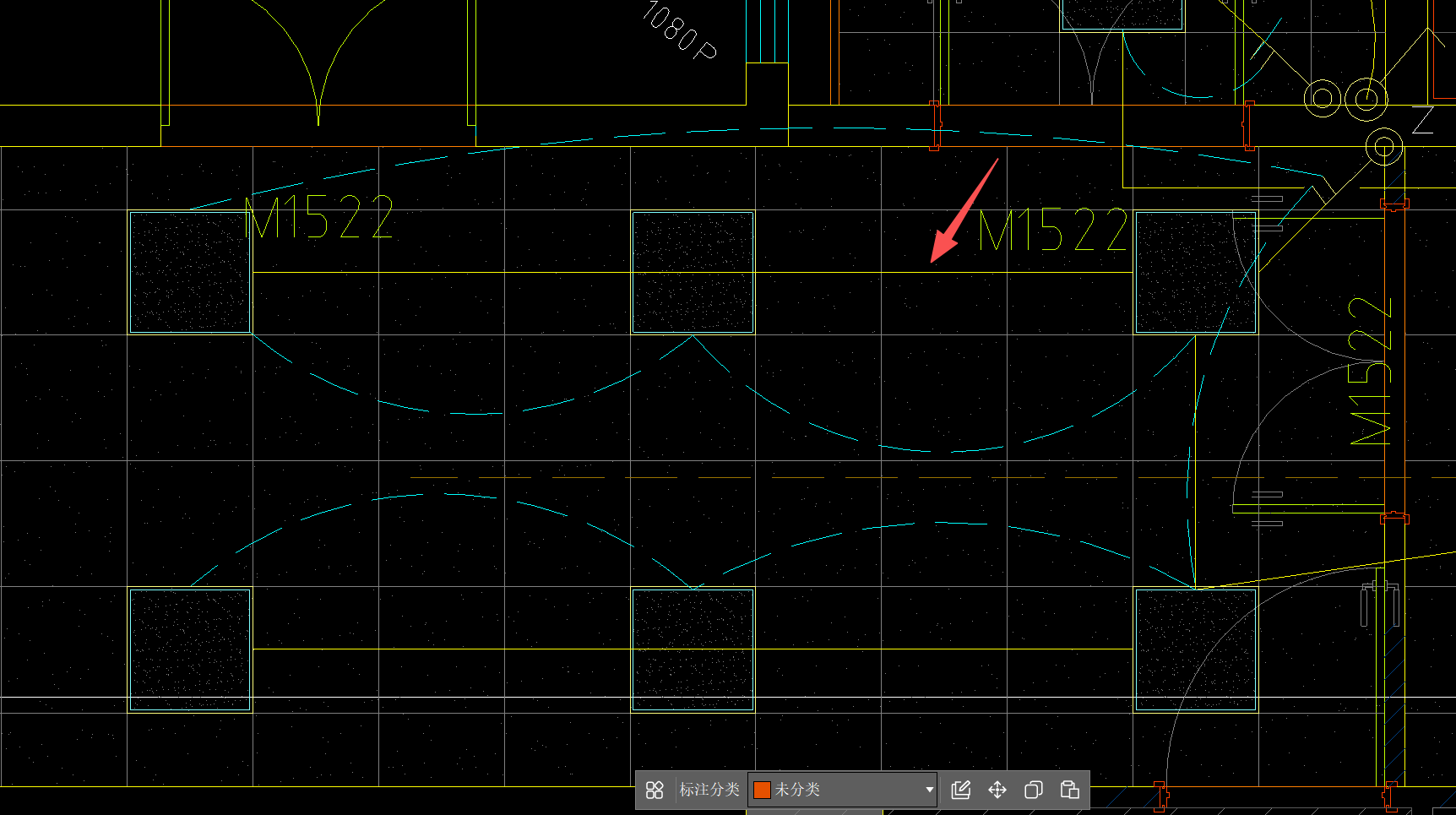The height and width of the screenshot is (815, 1456).
Task: Click the edit annotation pencil icon
Action: 961,790
